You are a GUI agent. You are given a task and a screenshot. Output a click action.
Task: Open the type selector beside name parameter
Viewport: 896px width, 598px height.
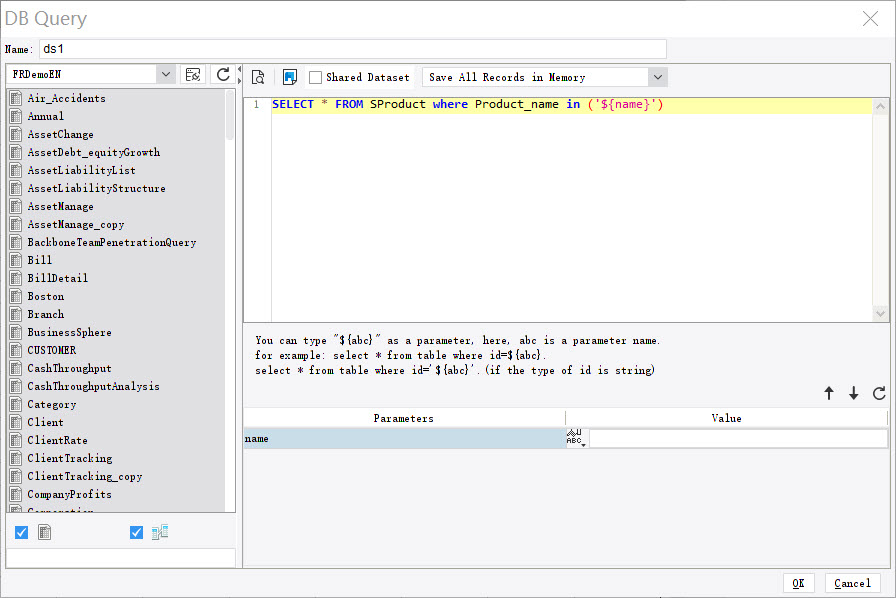pyautogui.click(x=576, y=438)
